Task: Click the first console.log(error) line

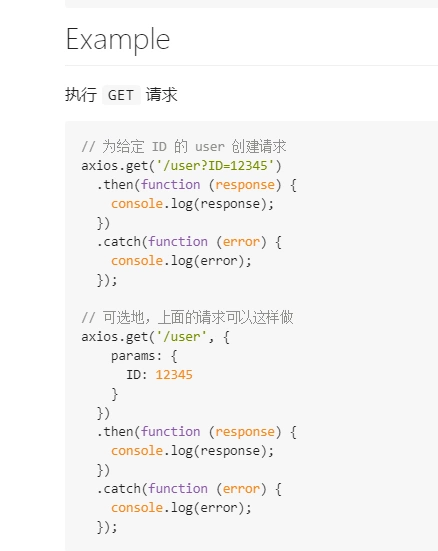Action: 181,261
